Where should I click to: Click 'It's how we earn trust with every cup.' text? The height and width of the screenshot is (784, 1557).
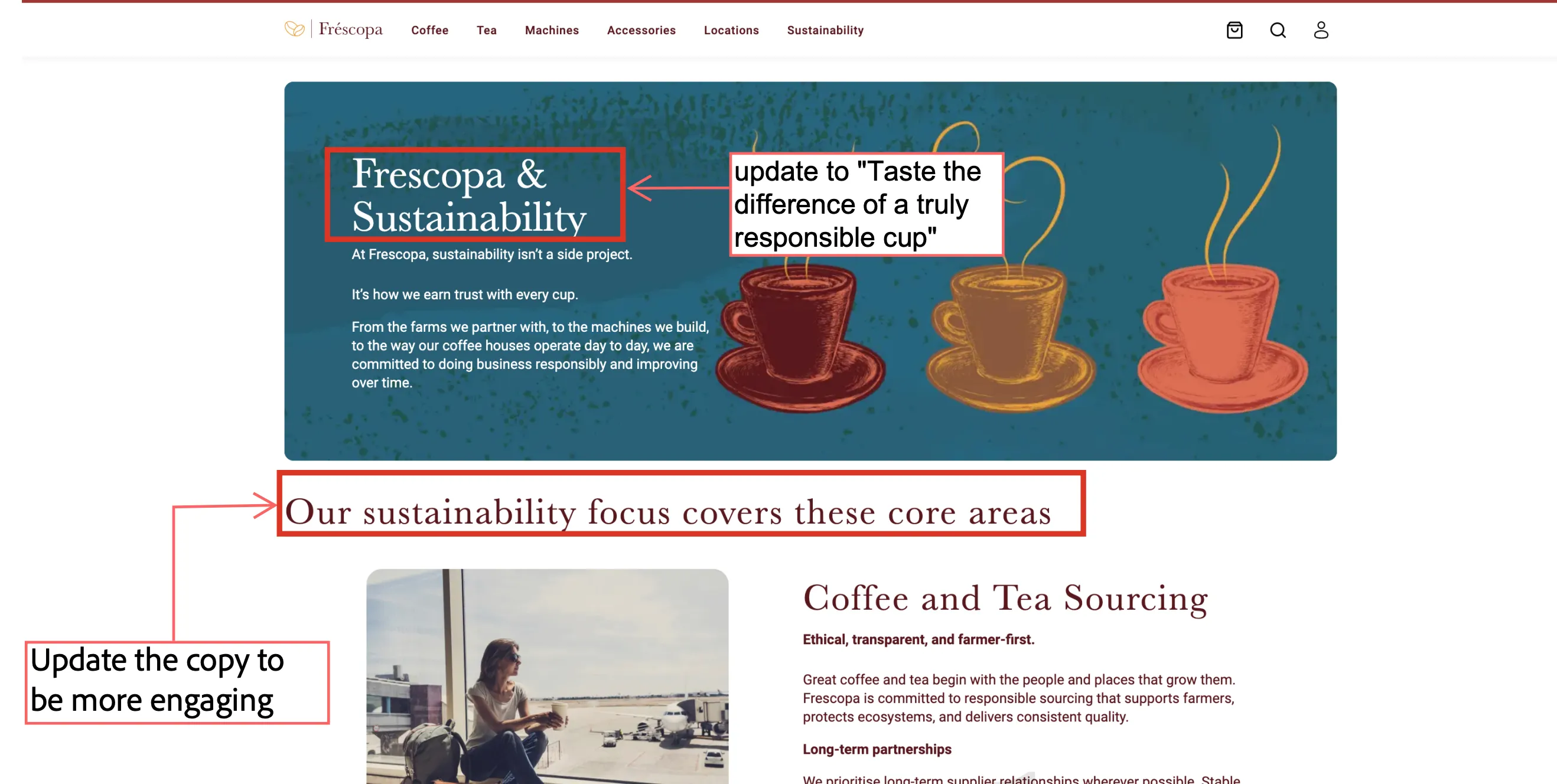tap(465, 294)
